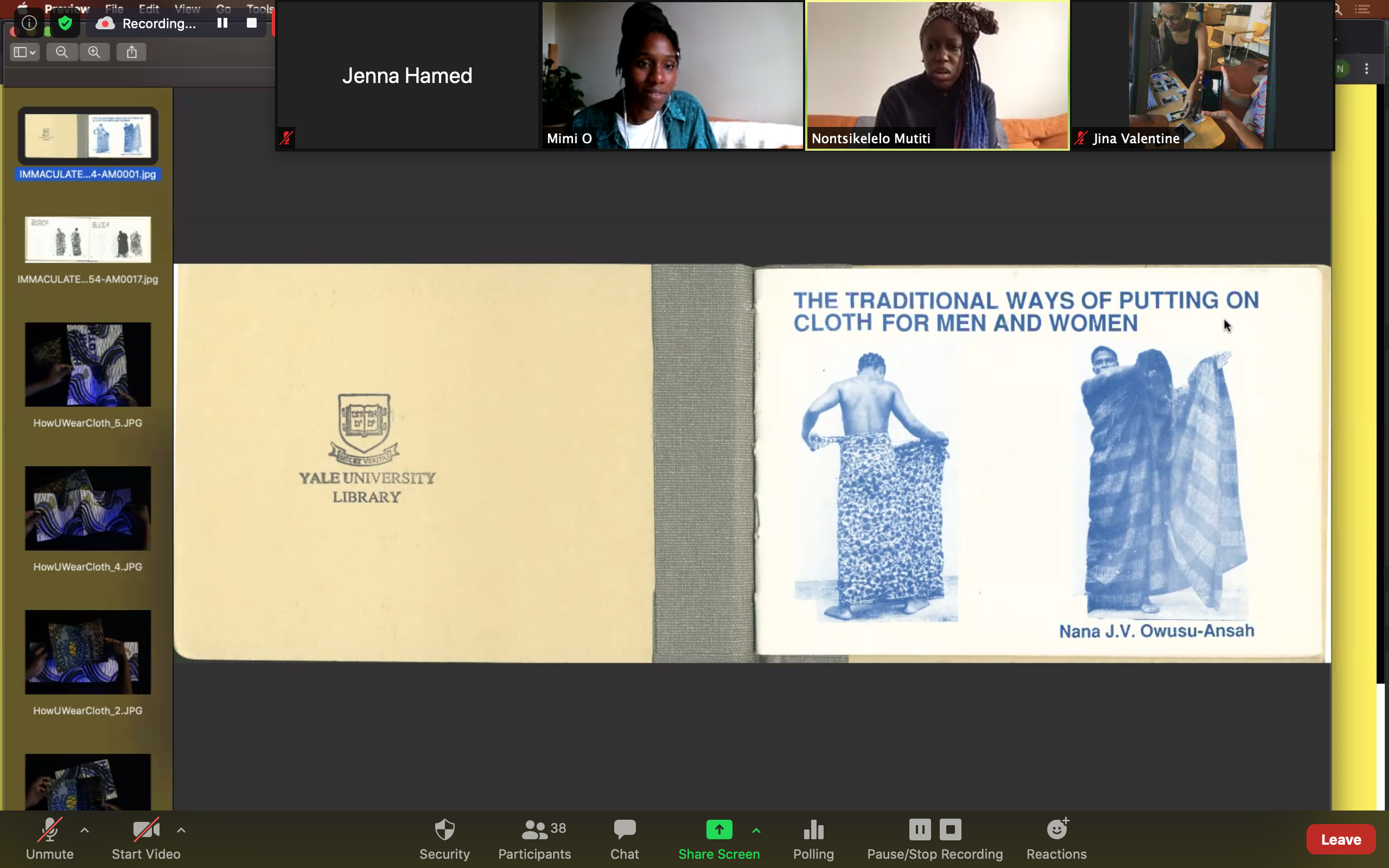The width and height of the screenshot is (1389, 868).
Task: Pause the recording in the top bar
Action: [222, 23]
